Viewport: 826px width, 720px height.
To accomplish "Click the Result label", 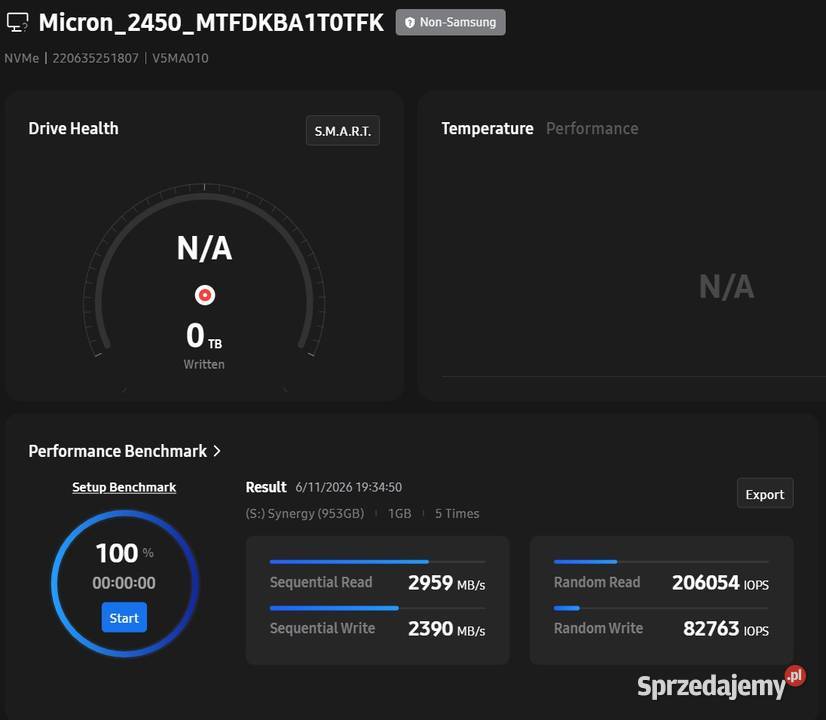I will click(266, 487).
